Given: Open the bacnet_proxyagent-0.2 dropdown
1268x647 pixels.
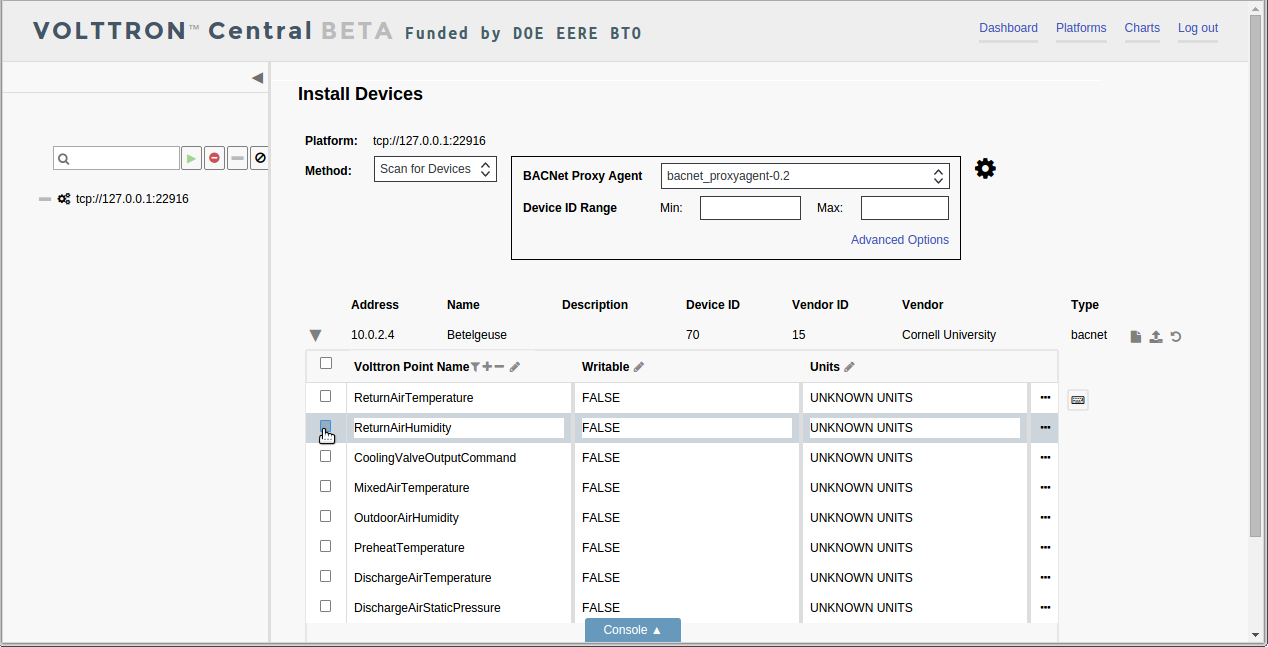Looking at the screenshot, I should coord(805,176).
